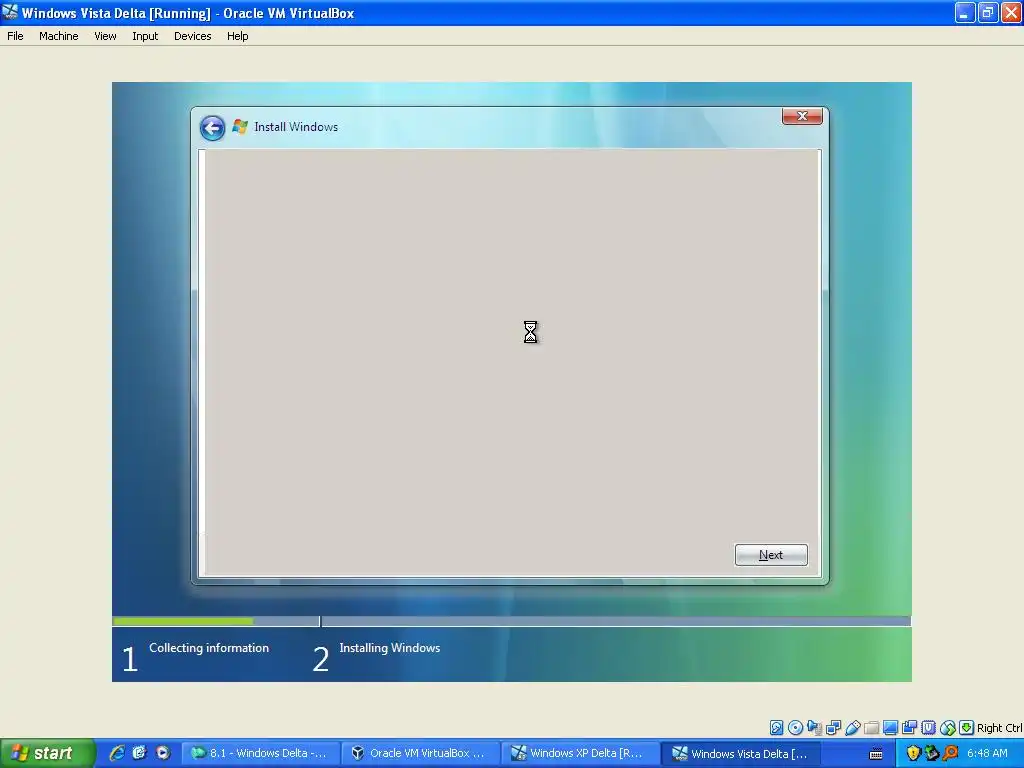
Task: Click the Windows Vista Delta taskbar button
Action: pos(742,753)
